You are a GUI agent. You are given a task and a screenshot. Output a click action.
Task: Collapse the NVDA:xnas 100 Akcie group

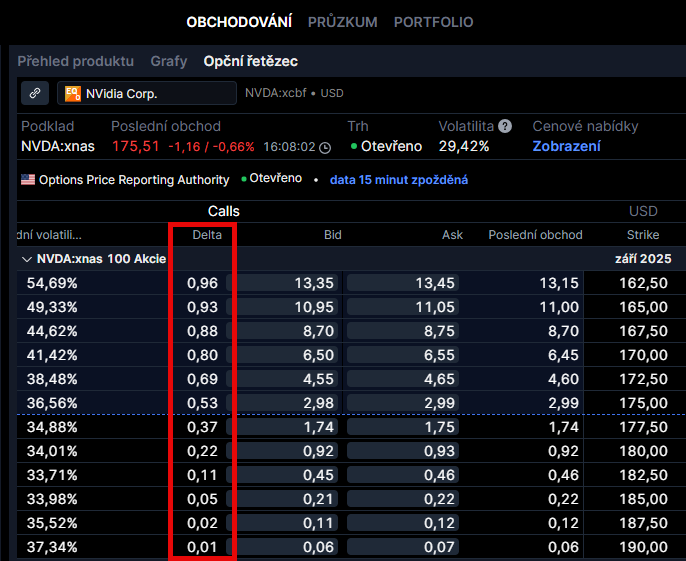(x=27, y=259)
